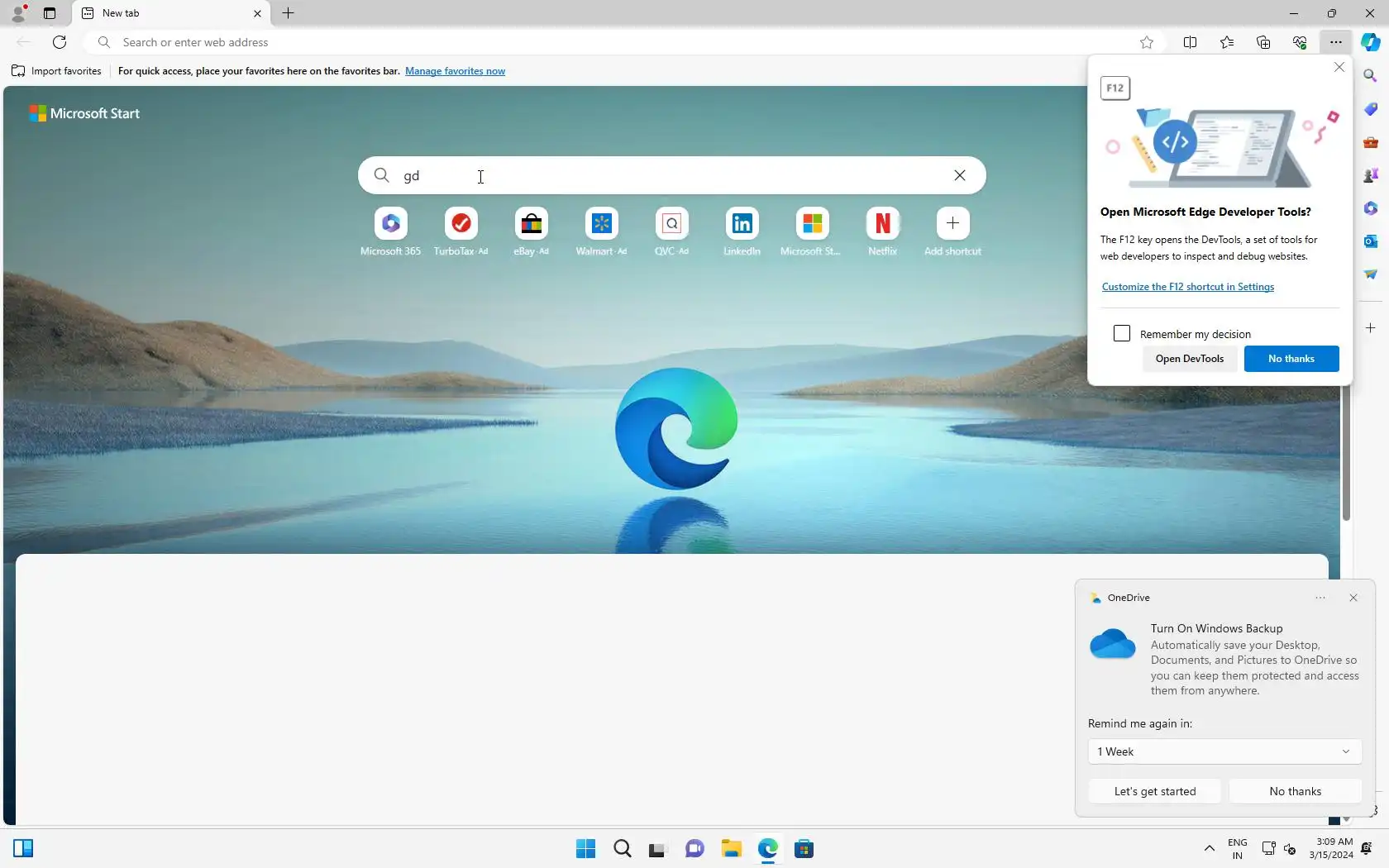Click the Open DevTools button
Viewport: 1389px width, 868px height.
(x=1190, y=359)
